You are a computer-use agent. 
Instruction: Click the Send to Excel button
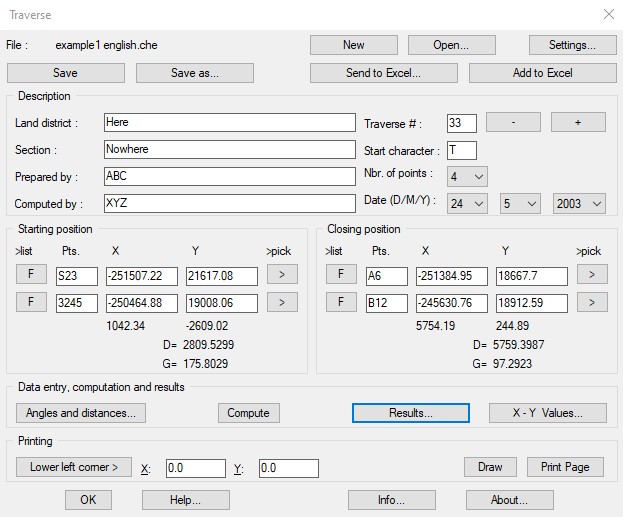(x=382, y=73)
